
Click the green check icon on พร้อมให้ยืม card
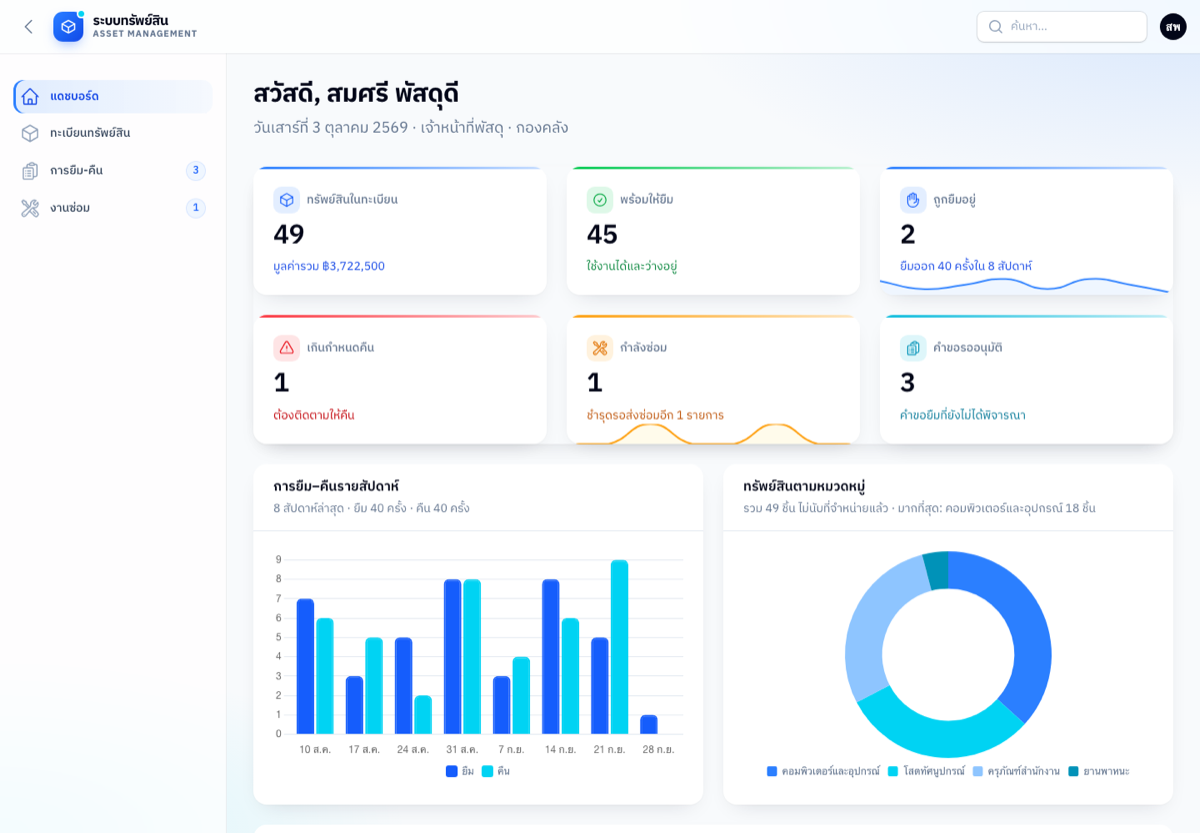tap(600, 200)
